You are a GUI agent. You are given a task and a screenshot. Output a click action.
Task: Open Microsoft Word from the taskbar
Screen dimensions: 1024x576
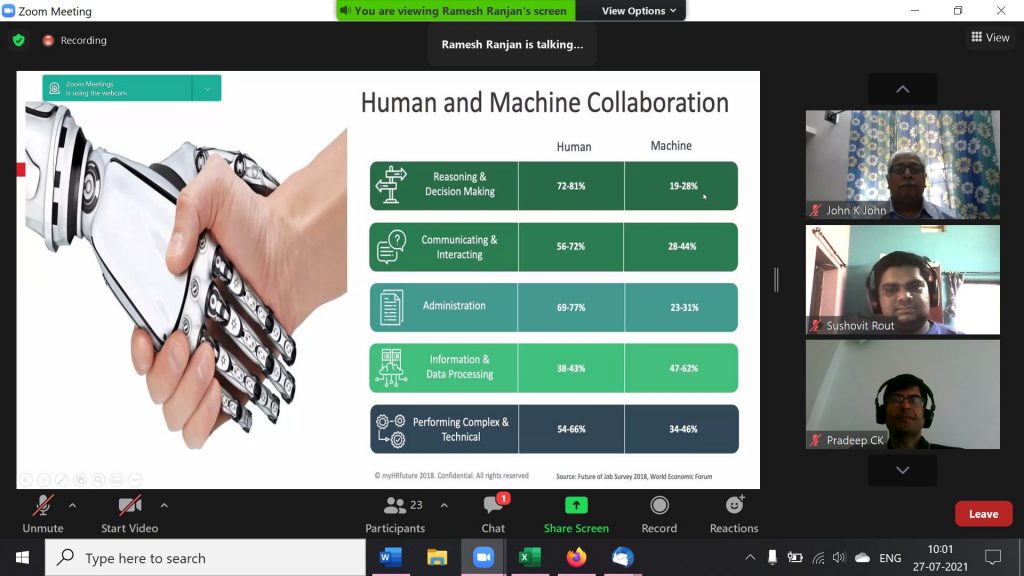tap(389, 557)
